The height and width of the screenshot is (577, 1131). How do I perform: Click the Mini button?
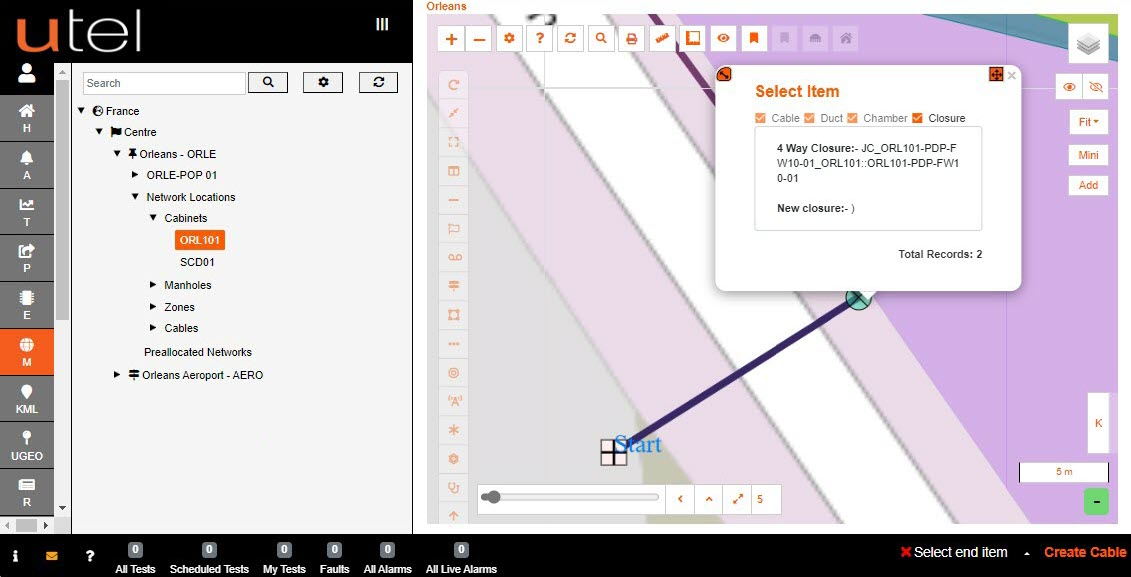coord(1088,155)
